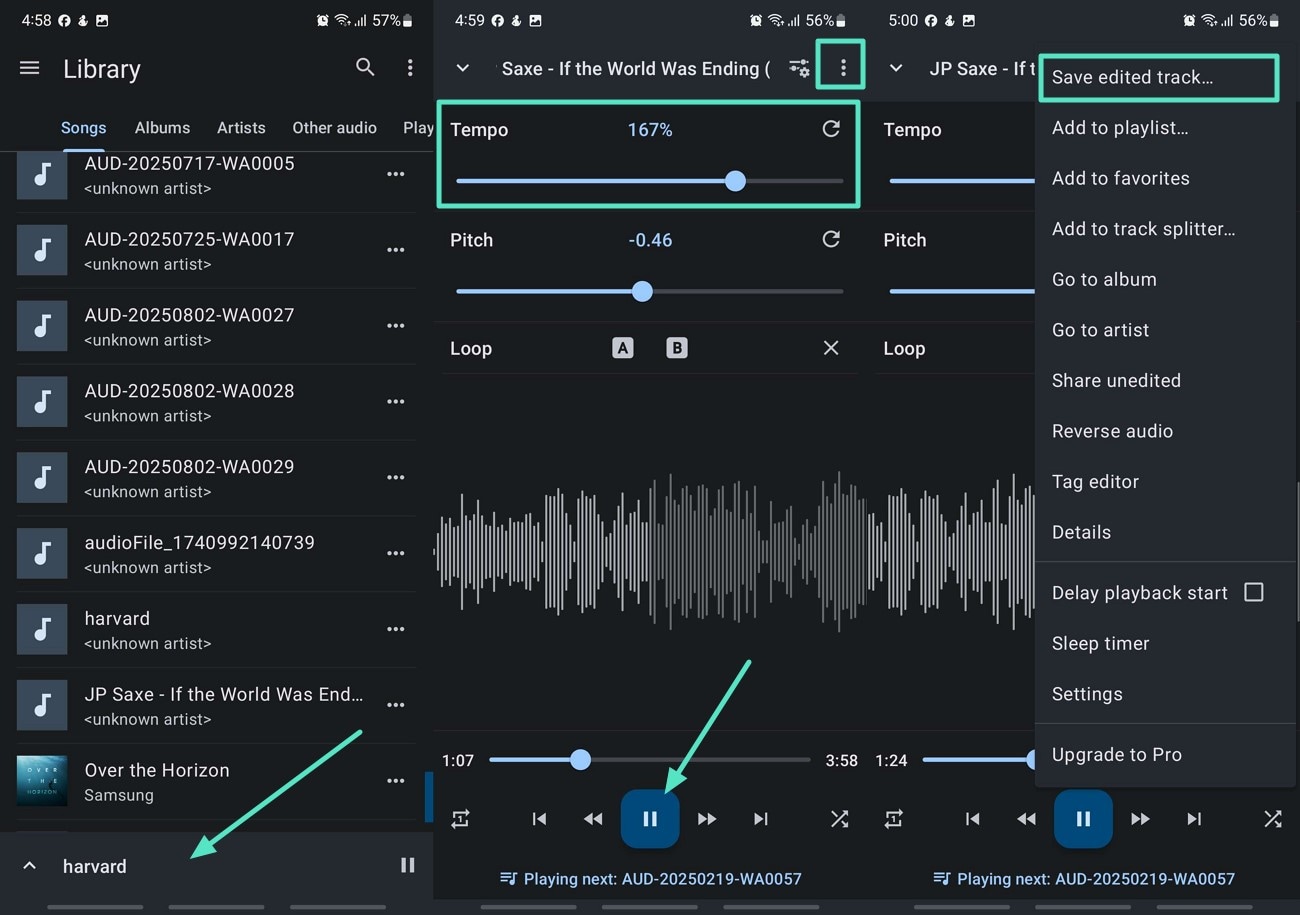1300x915 pixels.
Task: Open options for AUD-20250725-WA0017
Action: point(396,250)
